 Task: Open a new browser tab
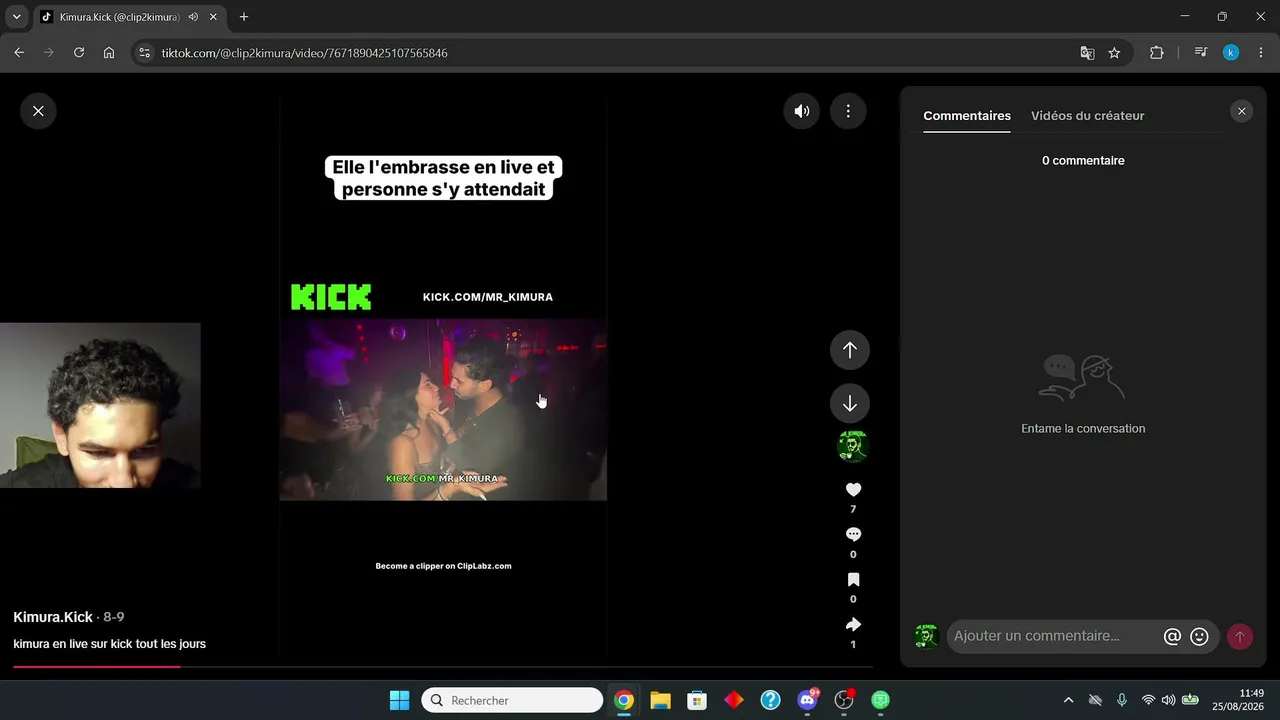pos(243,17)
